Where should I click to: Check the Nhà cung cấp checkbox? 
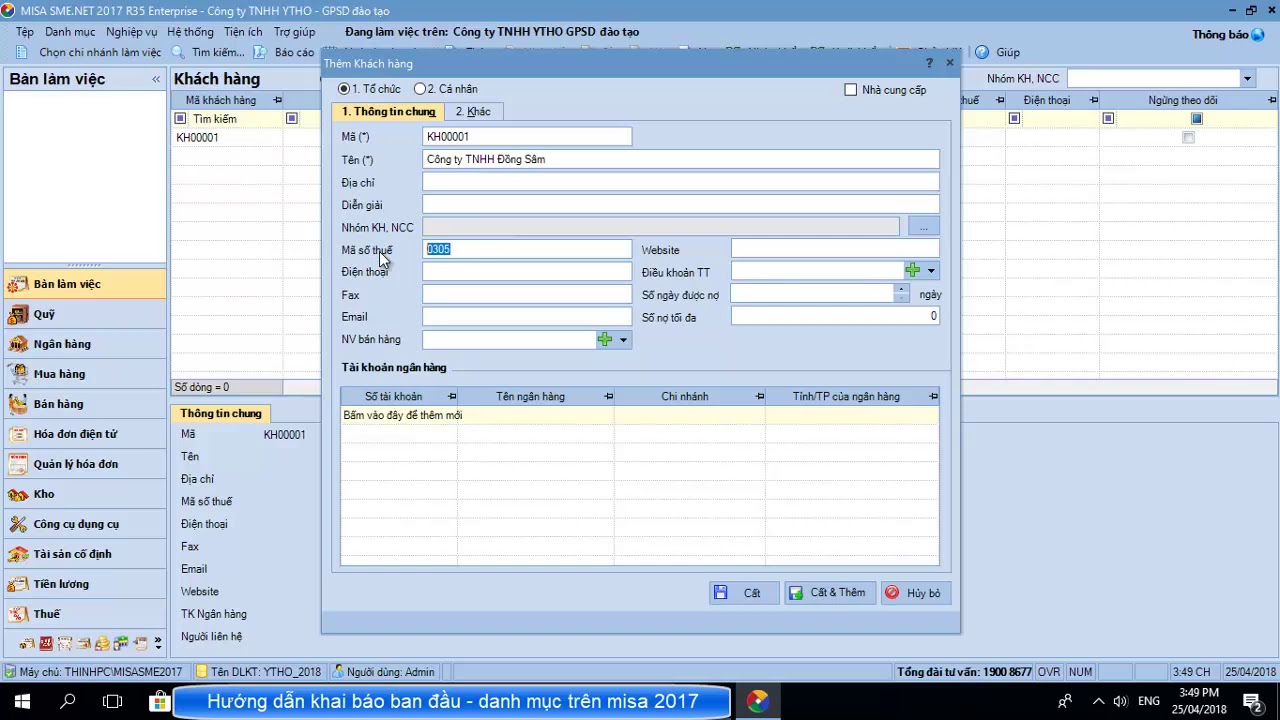pos(851,90)
